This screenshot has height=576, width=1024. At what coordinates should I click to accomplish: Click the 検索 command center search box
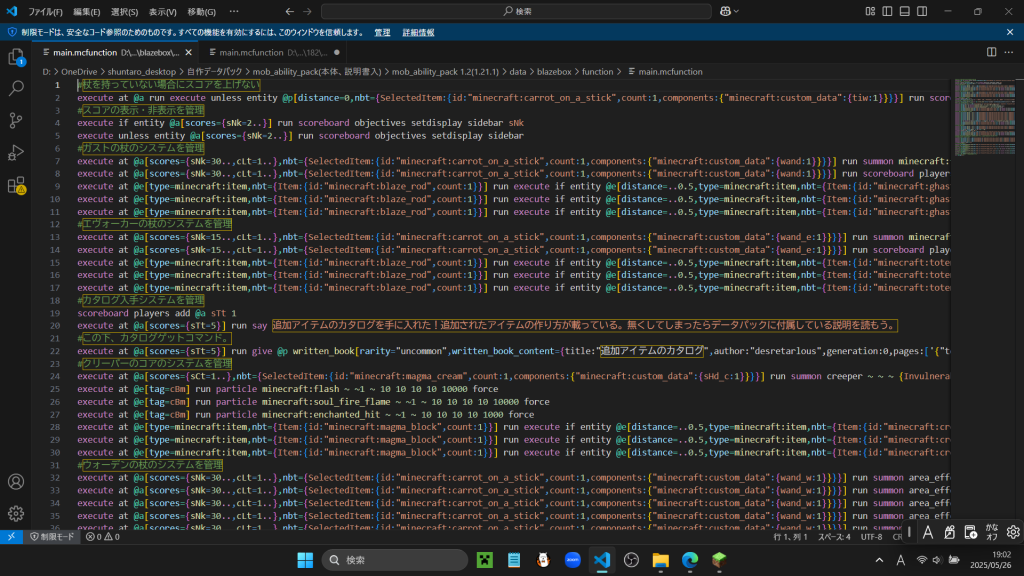(516, 11)
